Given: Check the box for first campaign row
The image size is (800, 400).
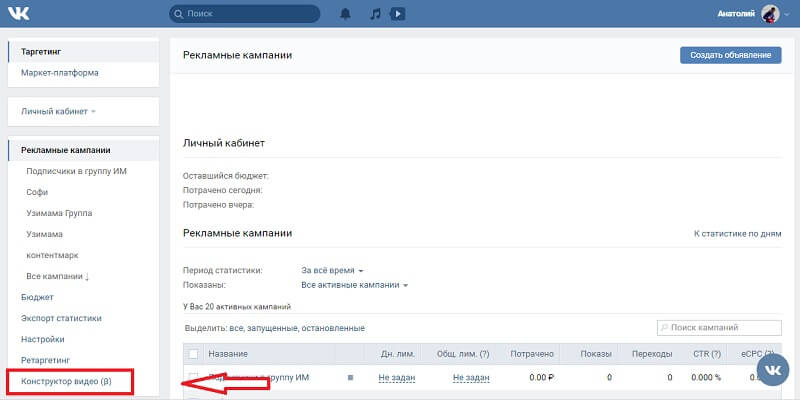Looking at the screenshot, I should click(193, 378).
